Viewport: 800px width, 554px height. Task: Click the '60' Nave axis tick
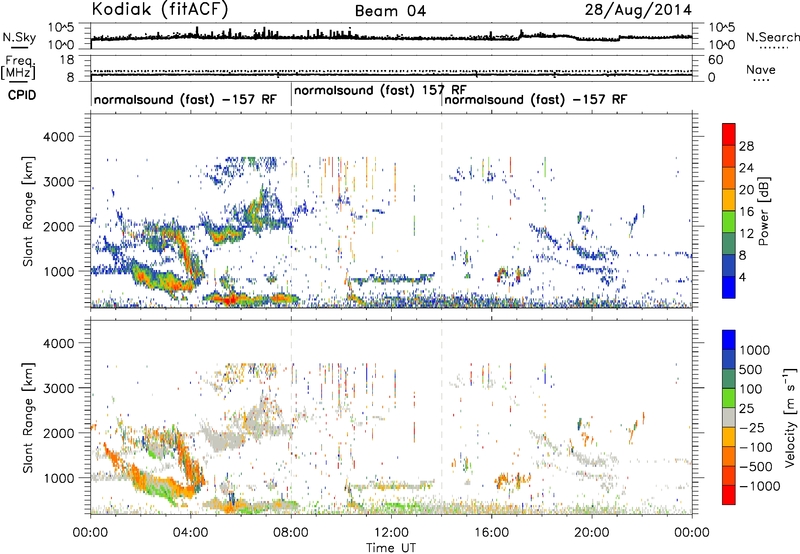[716, 60]
